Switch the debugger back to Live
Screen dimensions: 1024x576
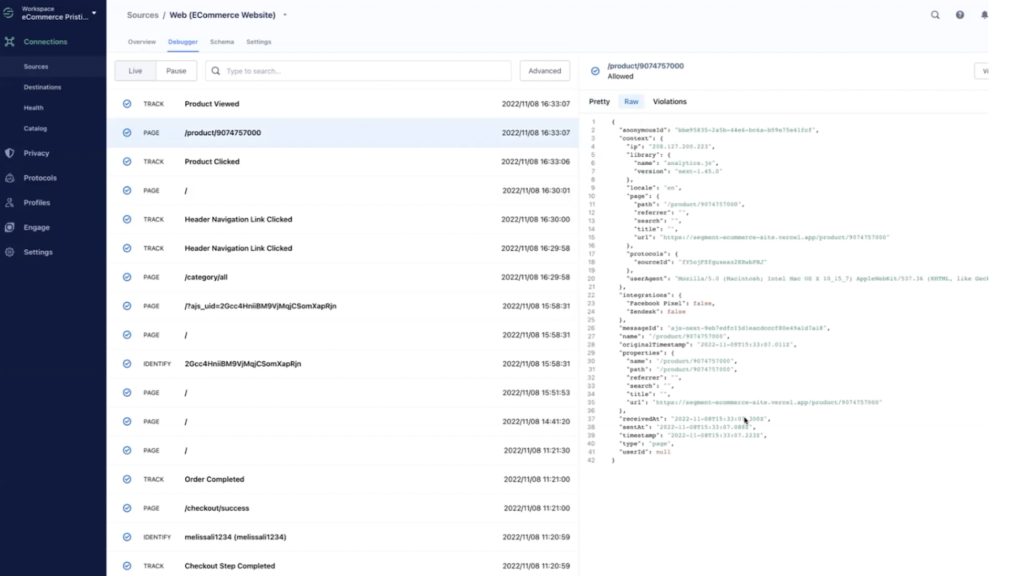coord(133,70)
